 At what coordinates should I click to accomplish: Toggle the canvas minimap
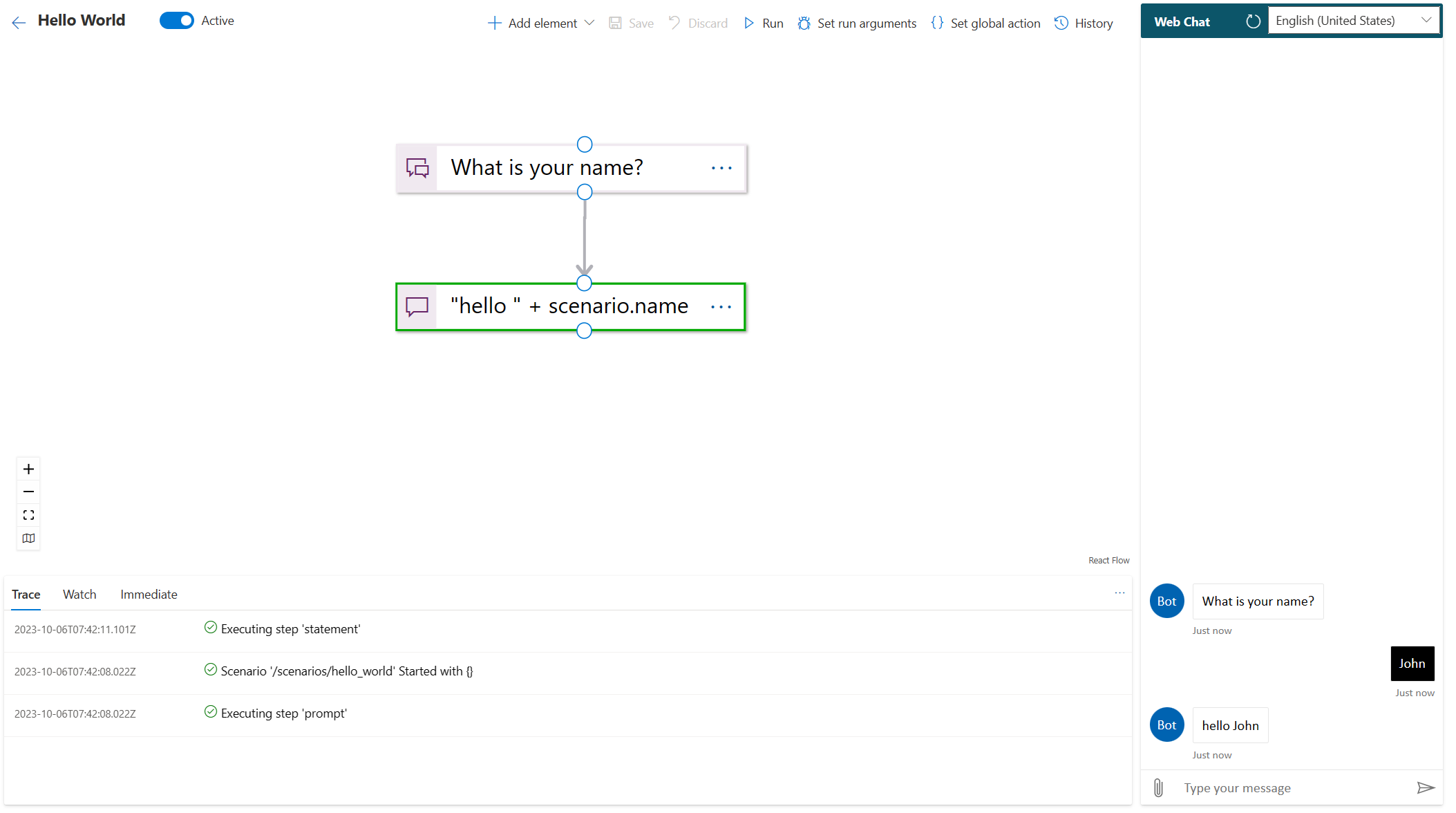click(x=28, y=538)
